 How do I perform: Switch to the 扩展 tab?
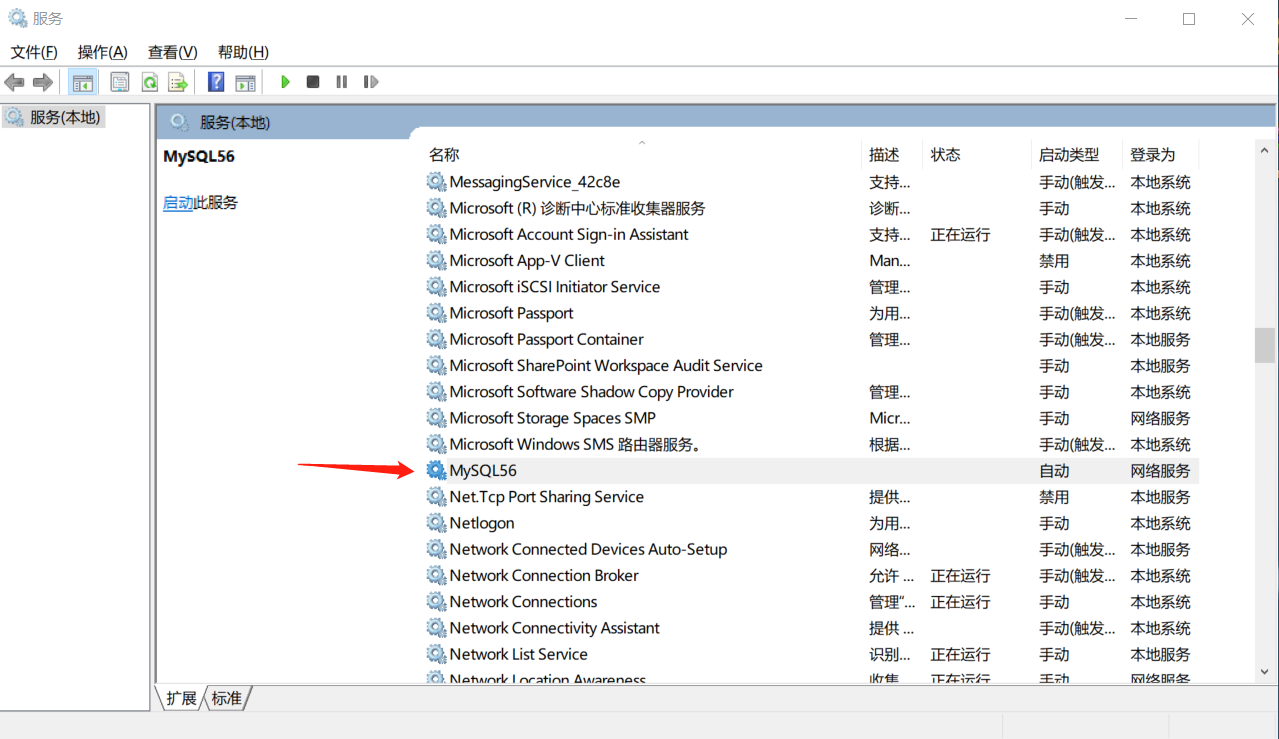pos(181,698)
